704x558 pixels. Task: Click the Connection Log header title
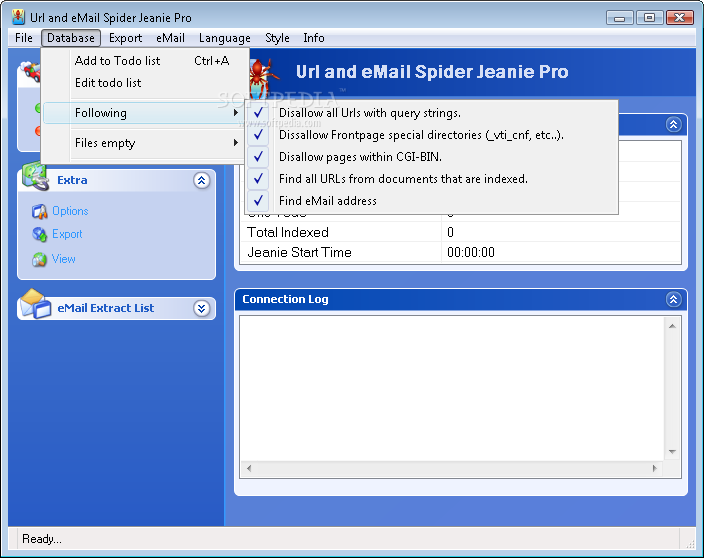[285, 299]
